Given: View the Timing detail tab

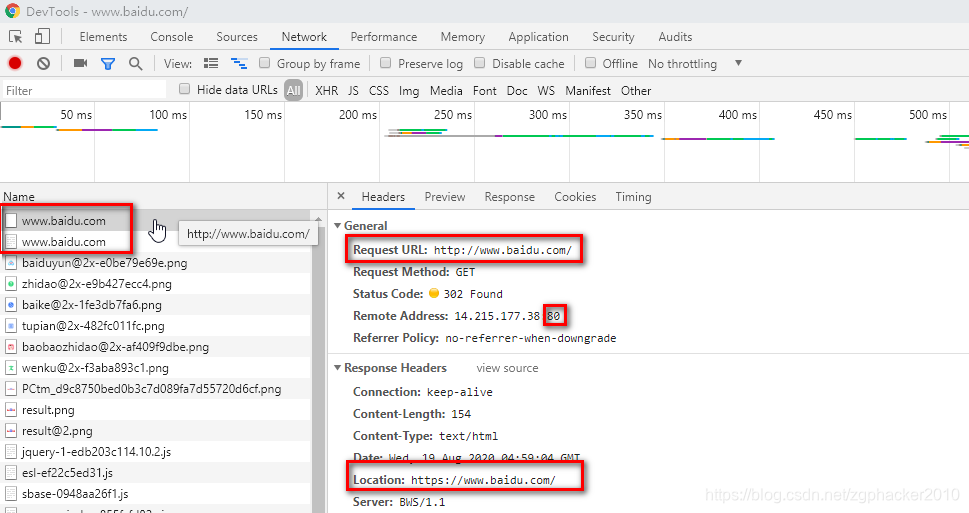Looking at the screenshot, I should 633,197.
